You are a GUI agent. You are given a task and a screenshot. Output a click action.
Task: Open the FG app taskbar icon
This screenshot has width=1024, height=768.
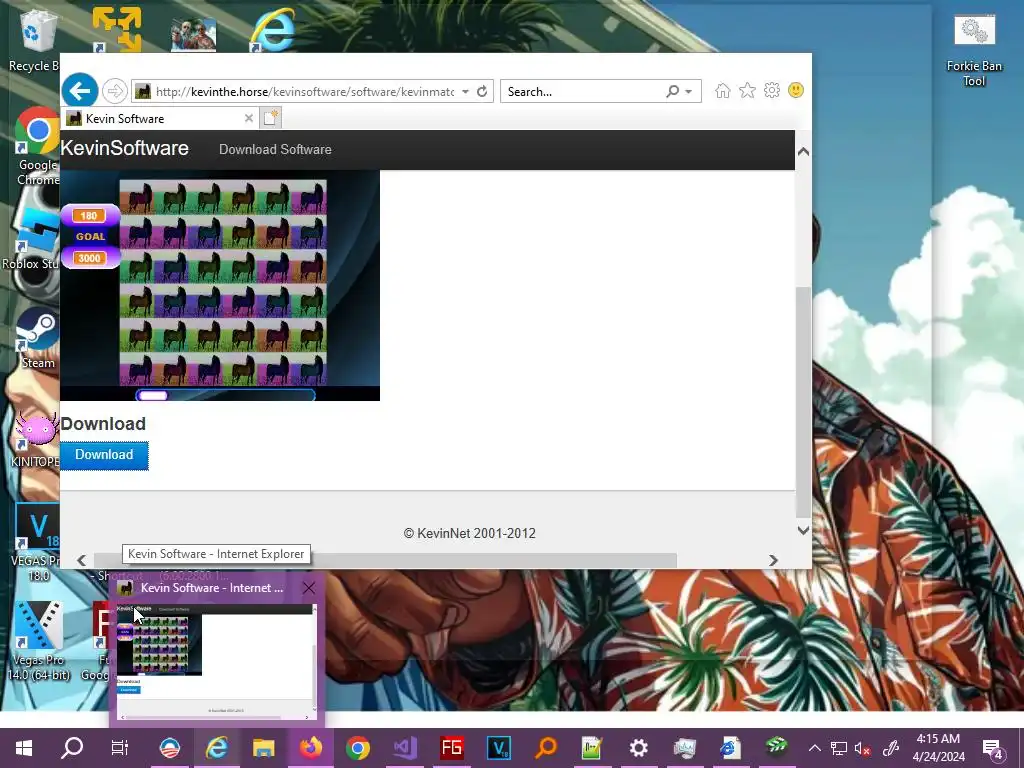click(452, 748)
